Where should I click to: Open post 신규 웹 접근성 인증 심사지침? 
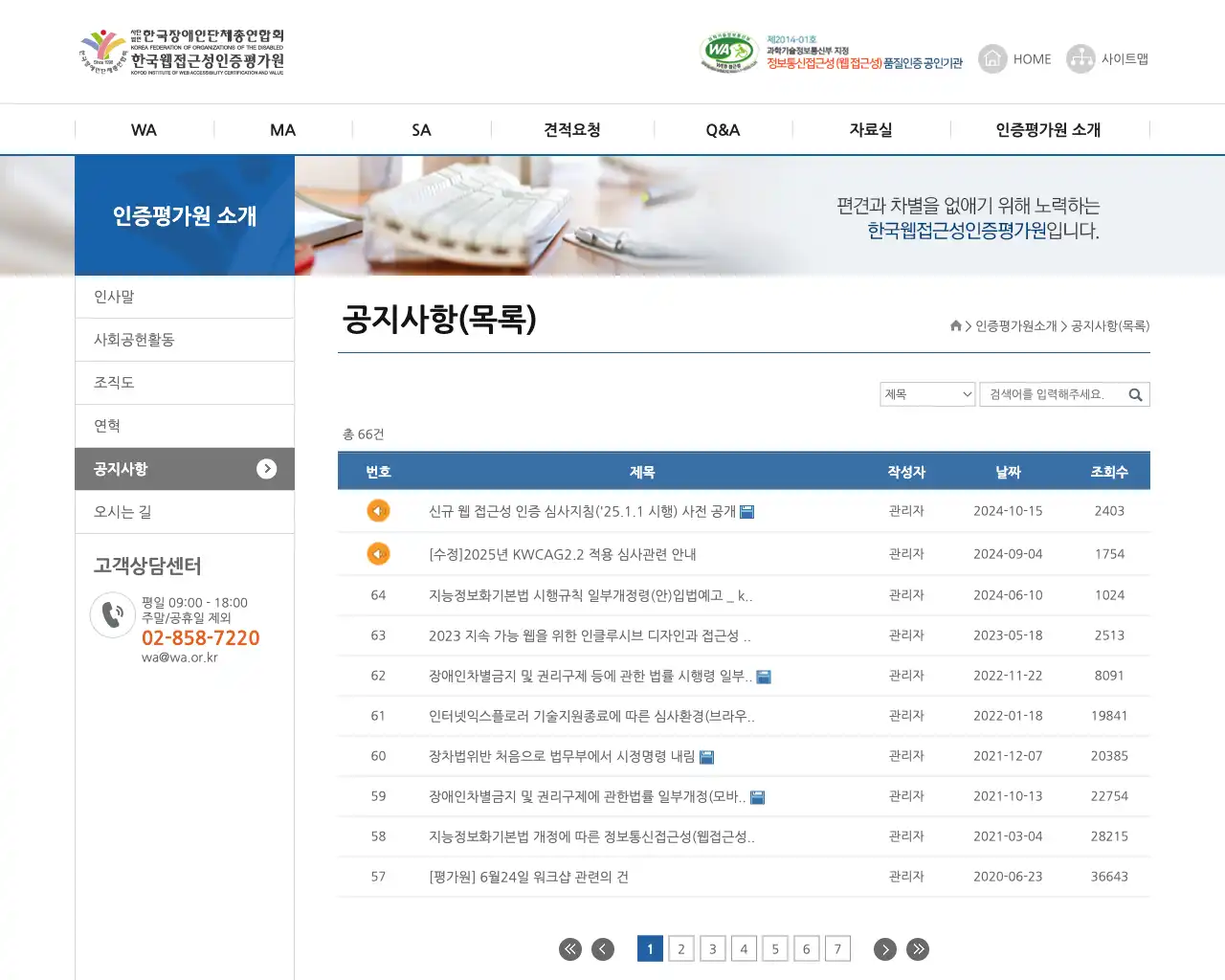[x=582, y=512]
